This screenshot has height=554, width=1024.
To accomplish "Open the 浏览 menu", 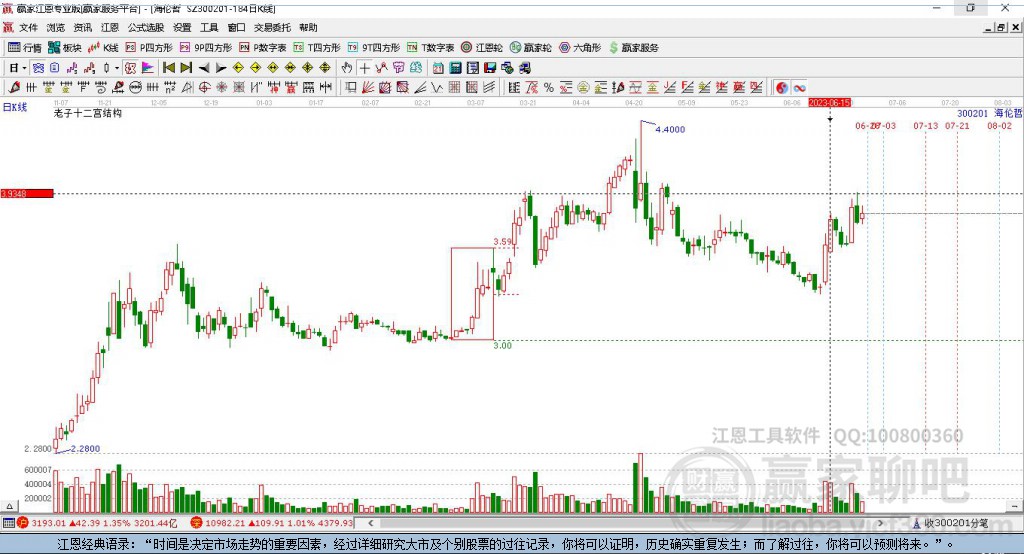I will tap(56, 27).
